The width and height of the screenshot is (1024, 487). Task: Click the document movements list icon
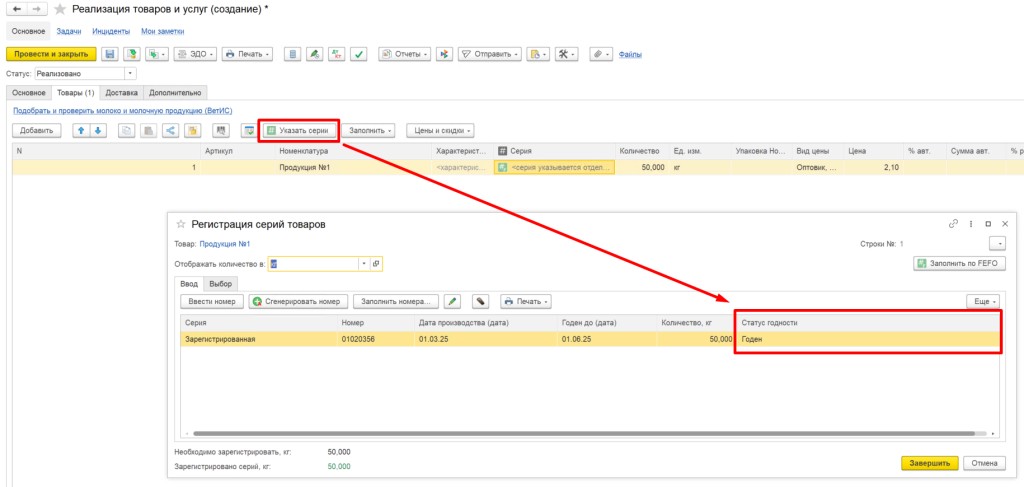[293, 54]
